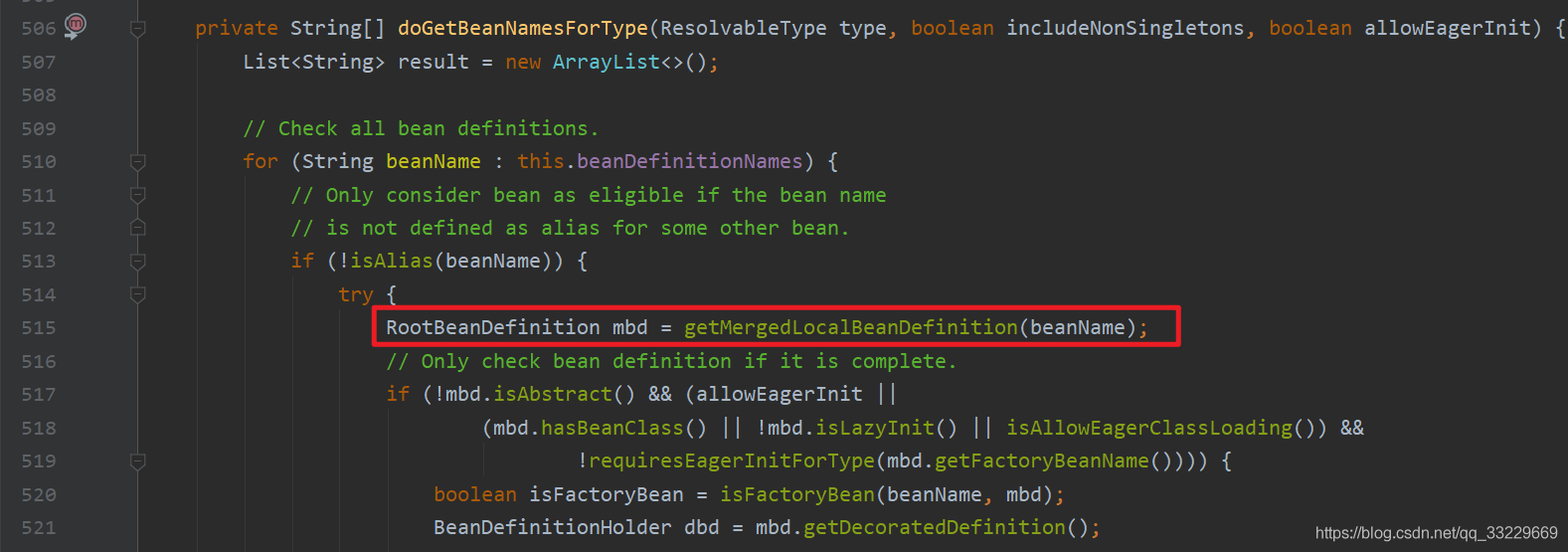
Task: Collapse the comment end fold at line 512
Action: coord(138,228)
